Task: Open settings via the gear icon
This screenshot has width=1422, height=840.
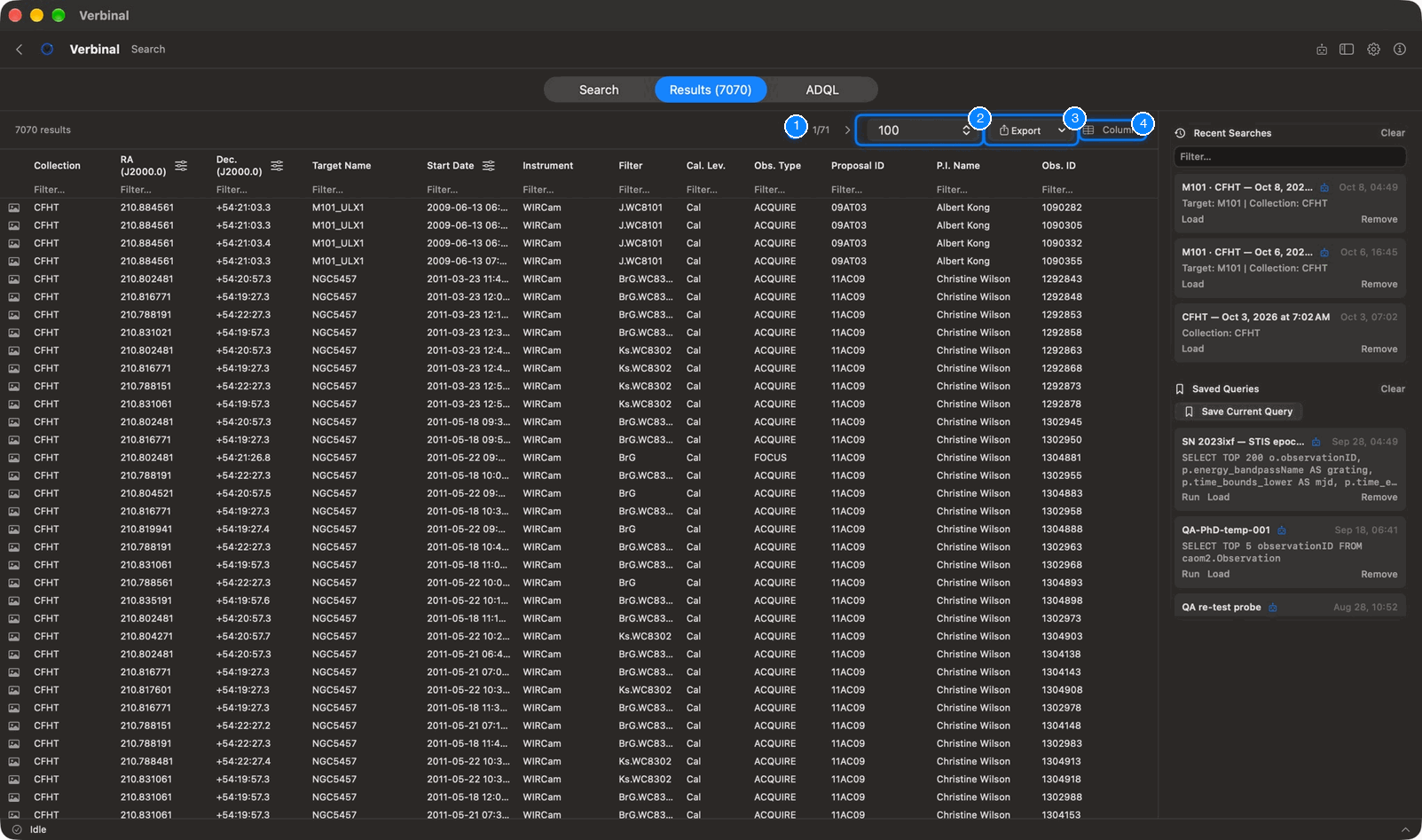Action: tap(1373, 50)
